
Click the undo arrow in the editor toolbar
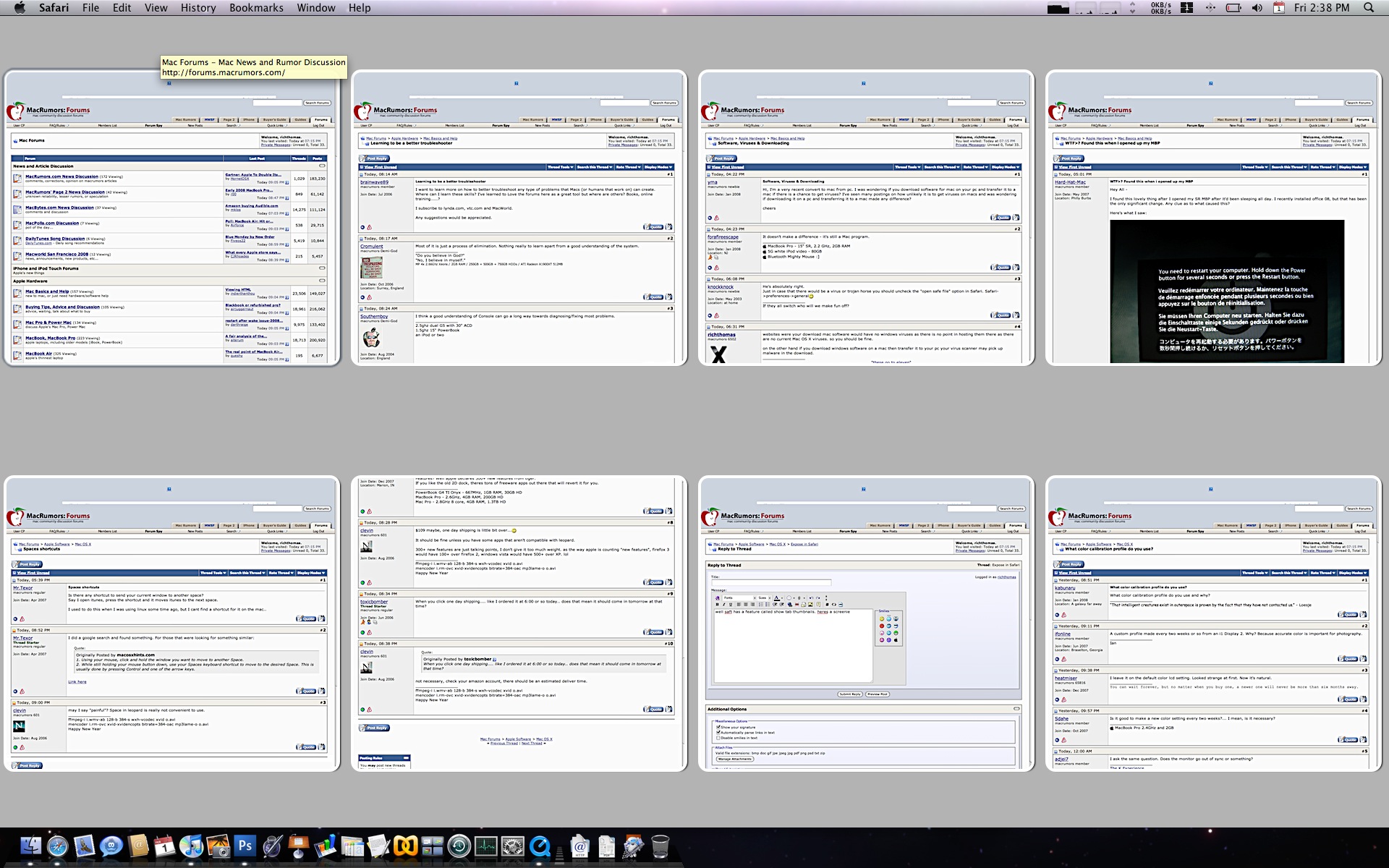811,598
